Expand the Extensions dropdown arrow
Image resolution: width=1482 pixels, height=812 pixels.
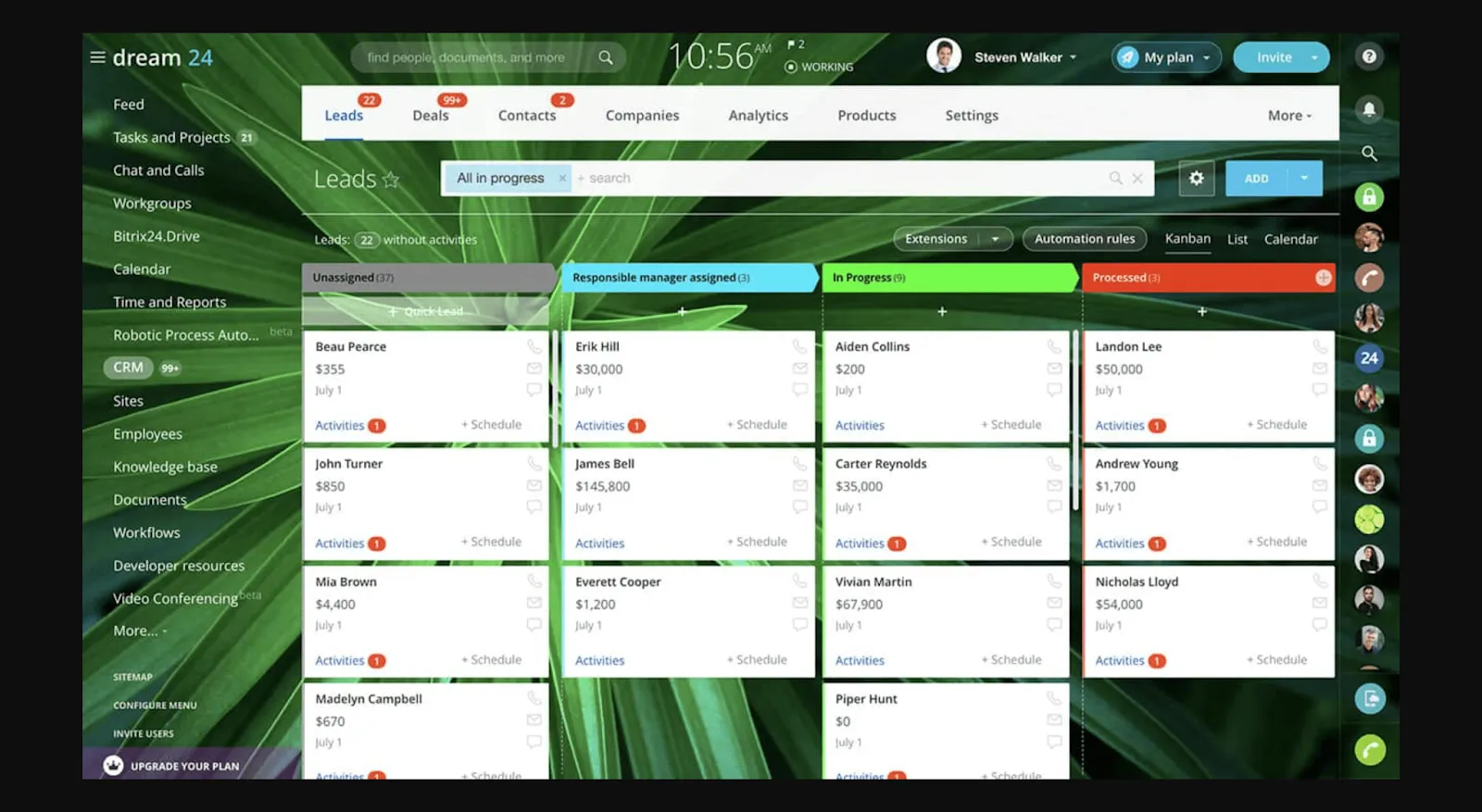coord(996,239)
